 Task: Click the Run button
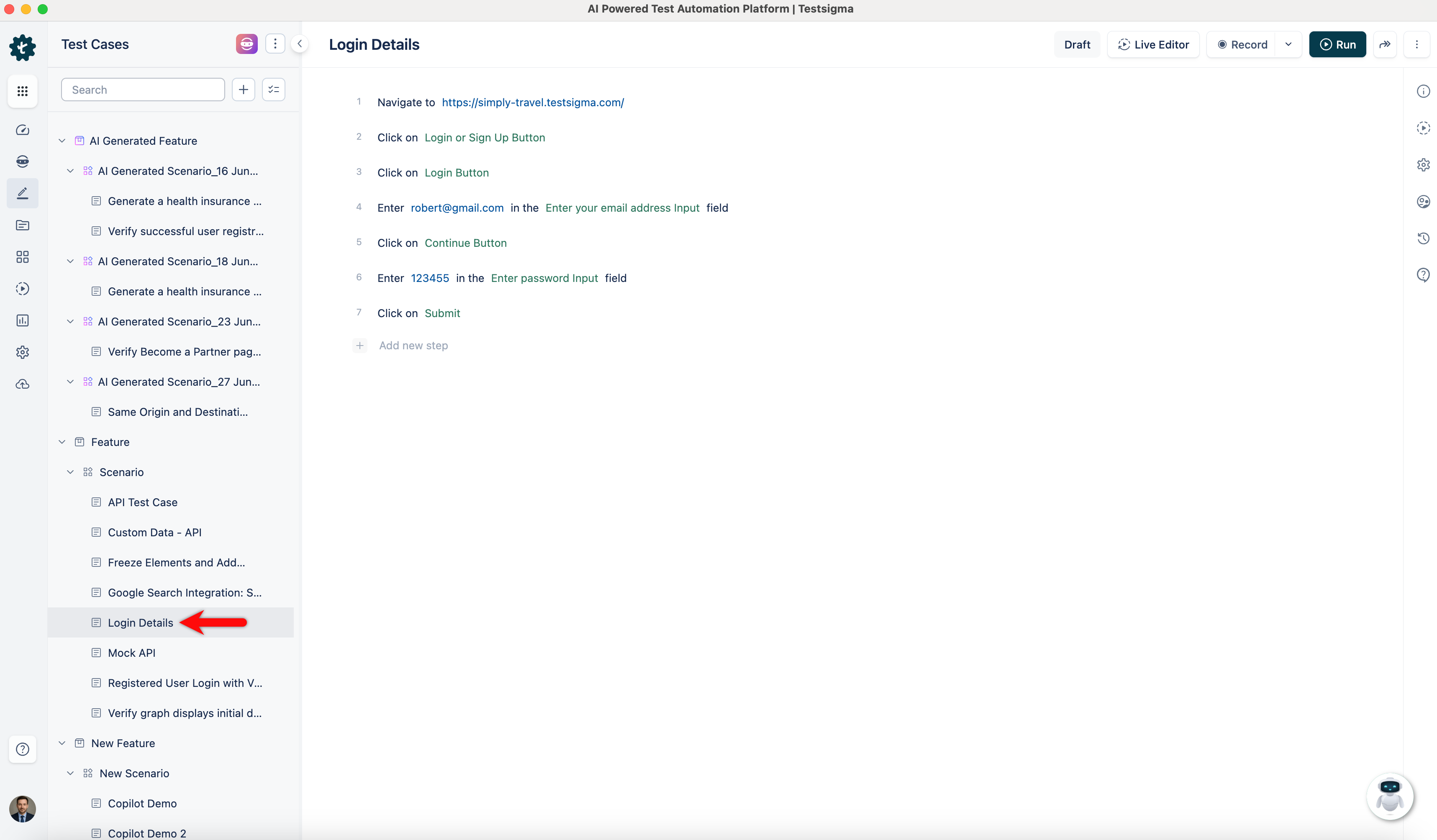pos(1337,44)
